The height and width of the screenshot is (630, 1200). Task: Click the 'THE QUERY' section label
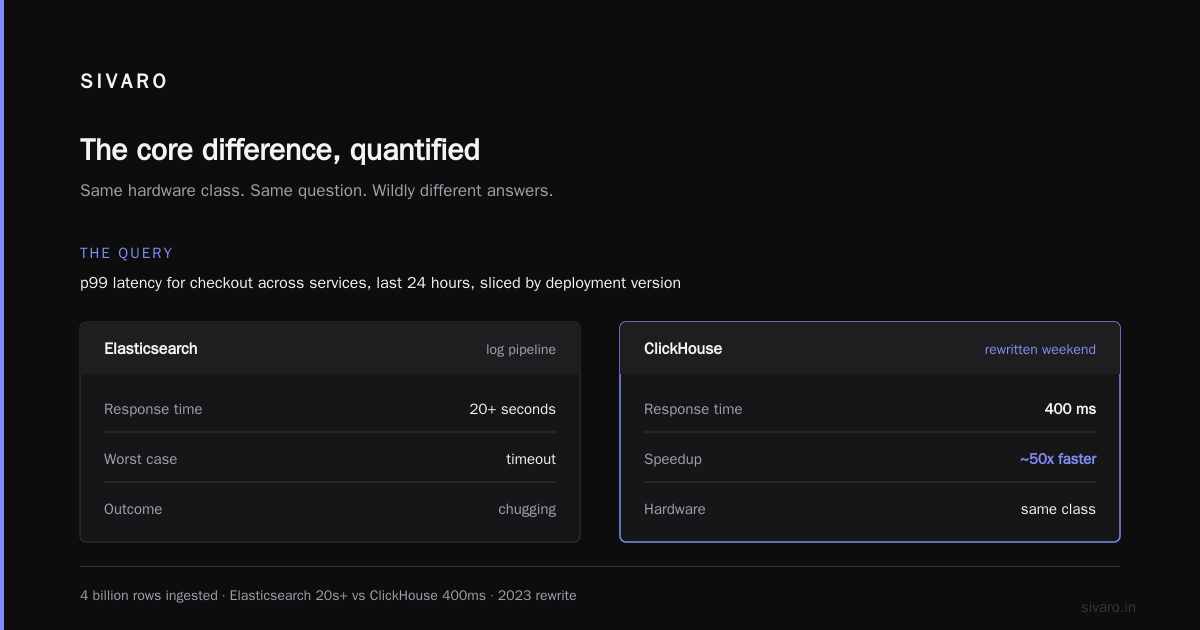click(x=127, y=253)
